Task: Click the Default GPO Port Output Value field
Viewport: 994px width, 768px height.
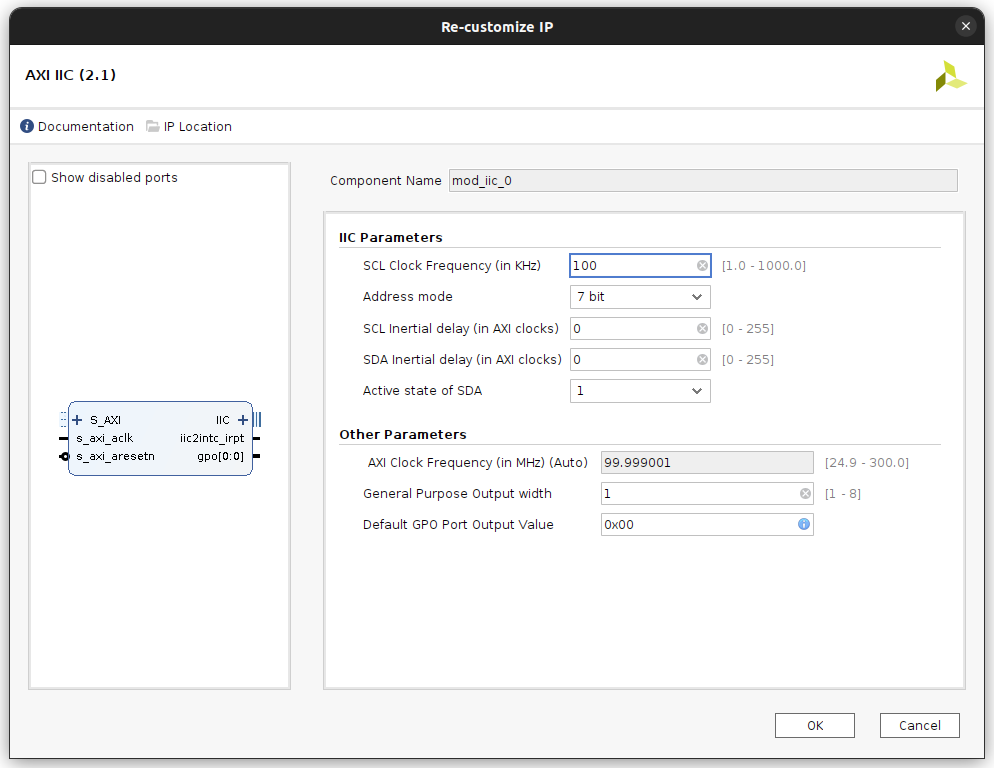Action: (697, 525)
